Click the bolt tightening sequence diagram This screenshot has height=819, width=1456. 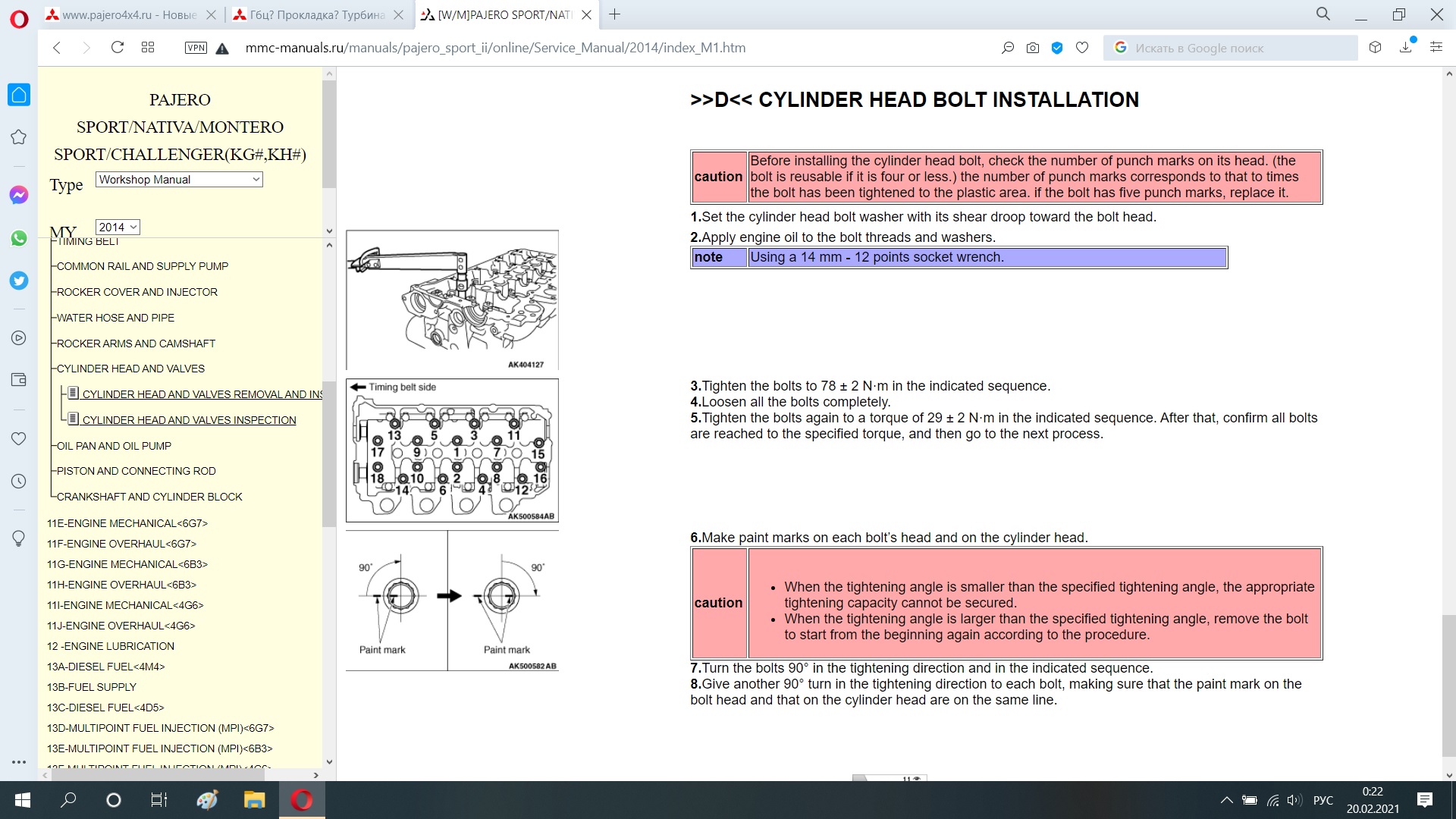(x=452, y=450)
